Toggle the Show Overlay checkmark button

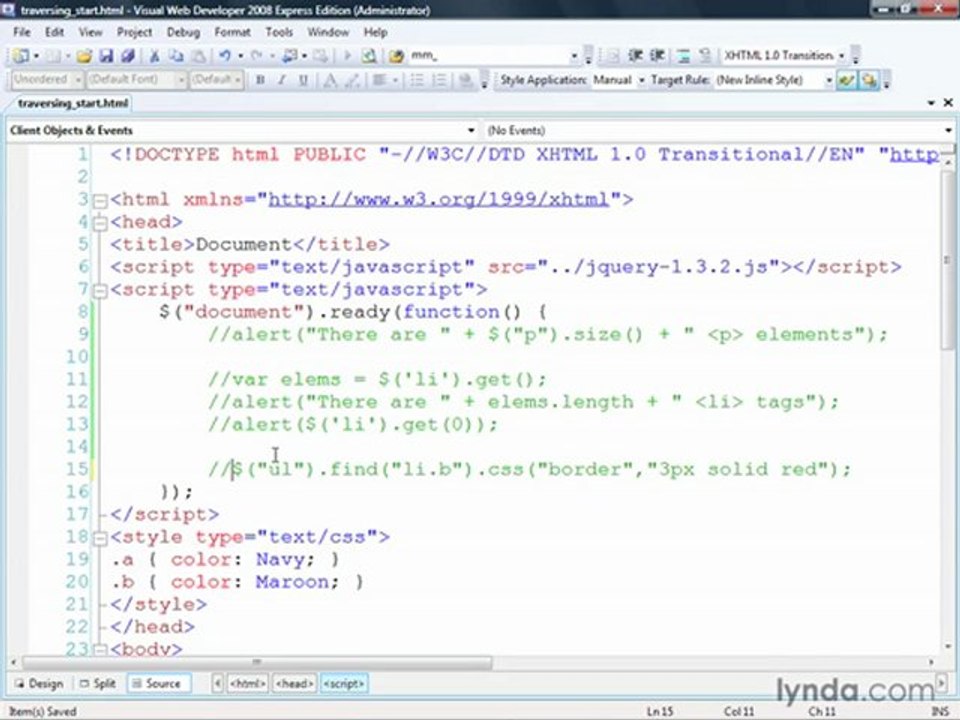coord(847,80)
